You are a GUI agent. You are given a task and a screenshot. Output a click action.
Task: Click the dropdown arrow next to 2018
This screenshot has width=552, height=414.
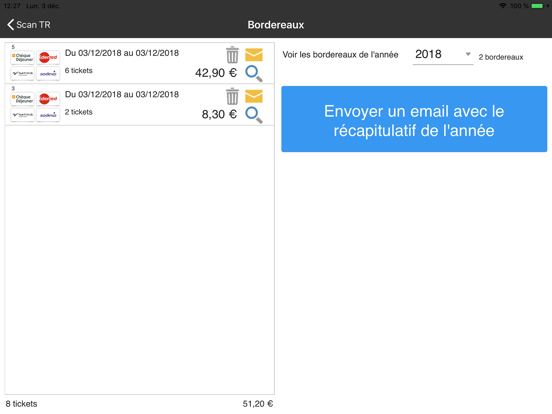468,54
